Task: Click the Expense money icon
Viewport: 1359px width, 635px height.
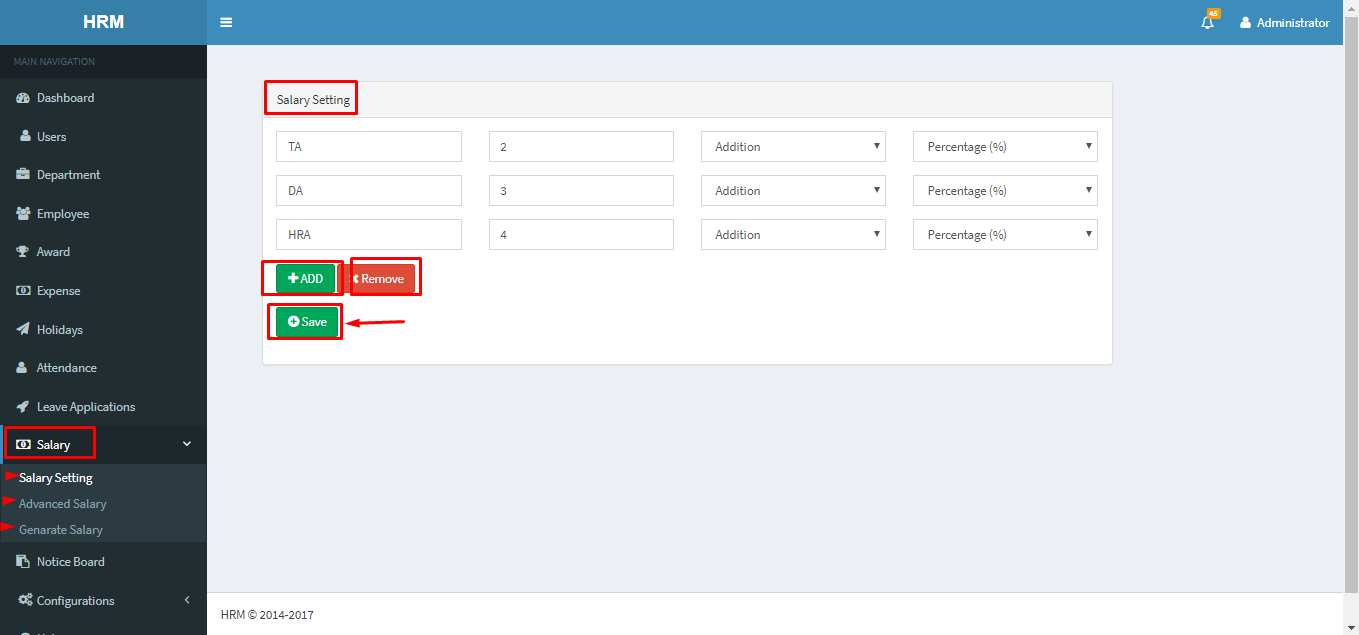Action: [x=23, y=291]
